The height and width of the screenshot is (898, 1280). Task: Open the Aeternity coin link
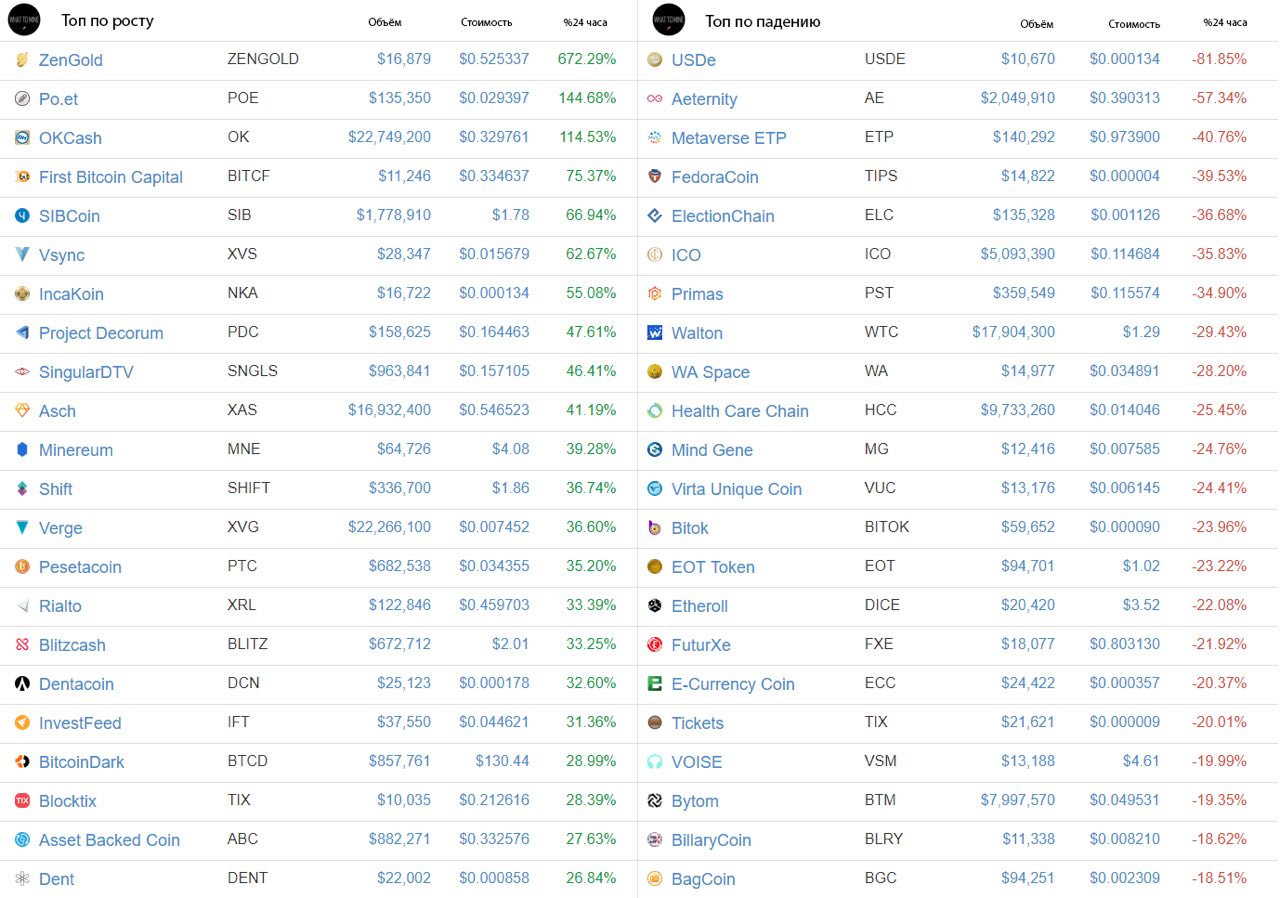(704, 99)
